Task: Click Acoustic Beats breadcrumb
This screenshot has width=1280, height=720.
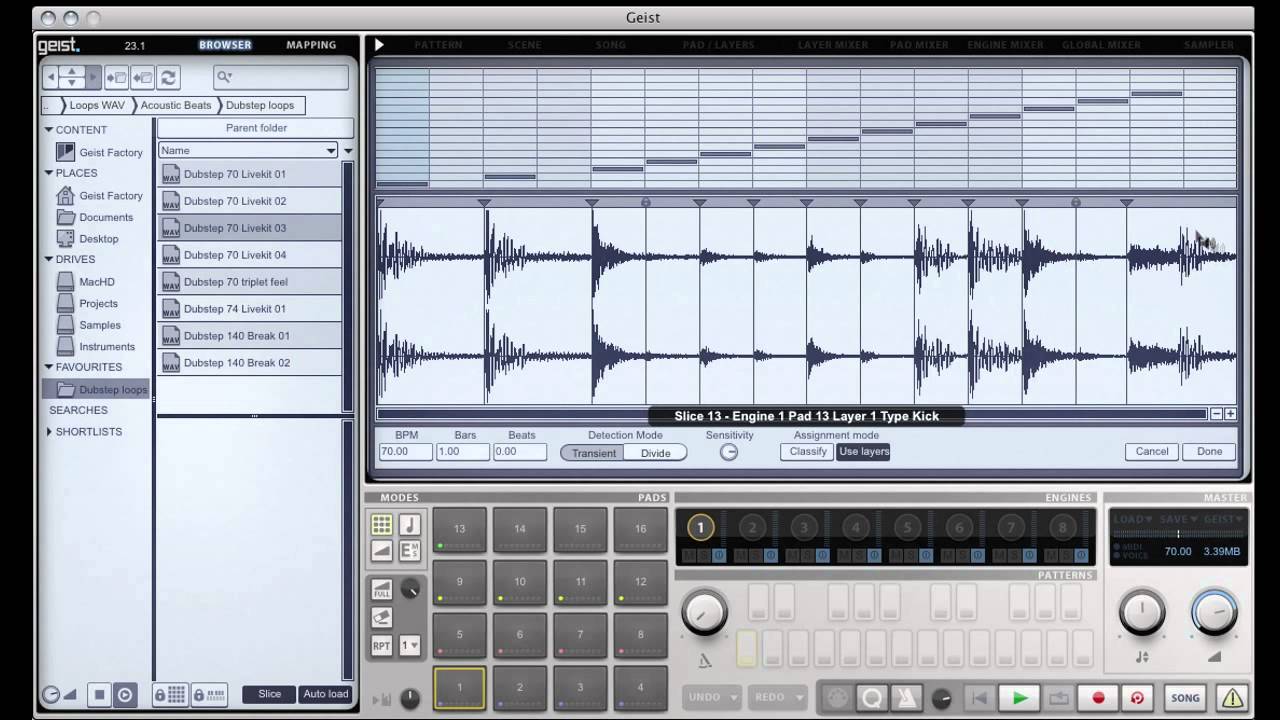Action: tap(175, 105)
